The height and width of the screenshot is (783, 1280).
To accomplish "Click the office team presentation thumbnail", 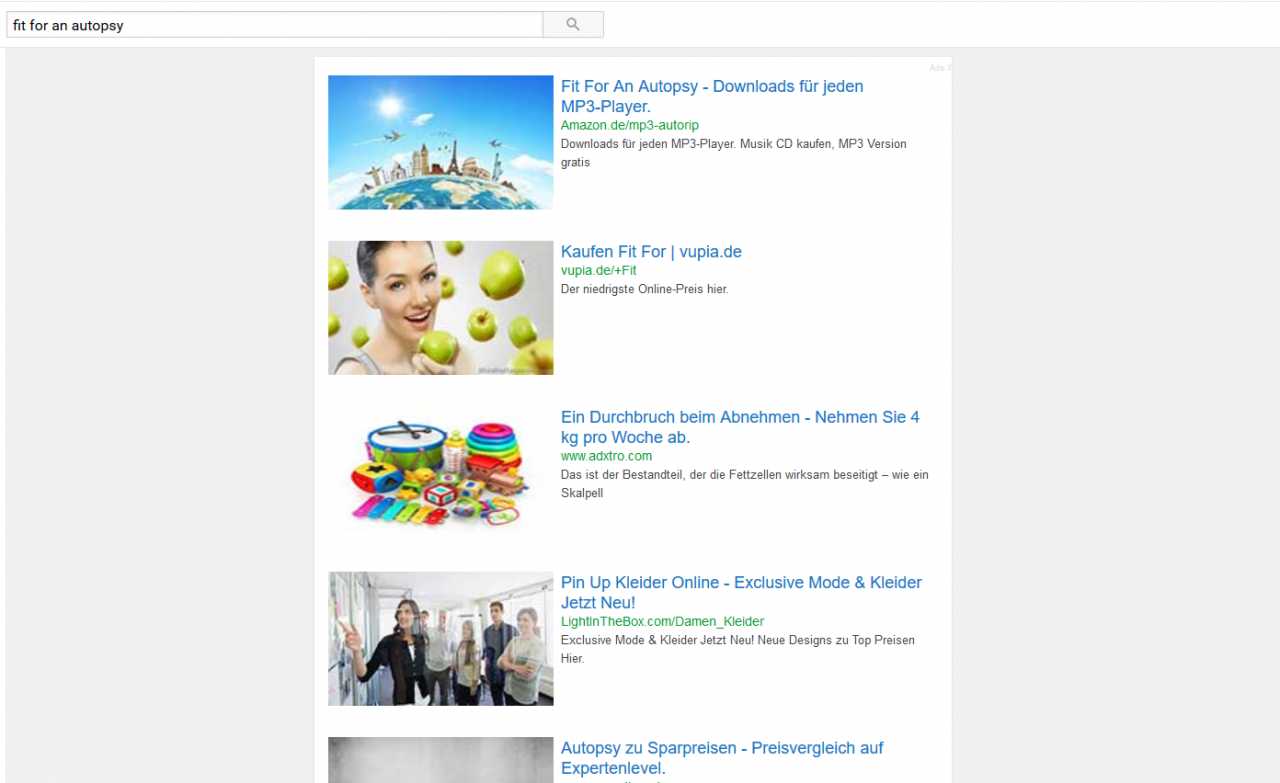I will click(441, 639).
